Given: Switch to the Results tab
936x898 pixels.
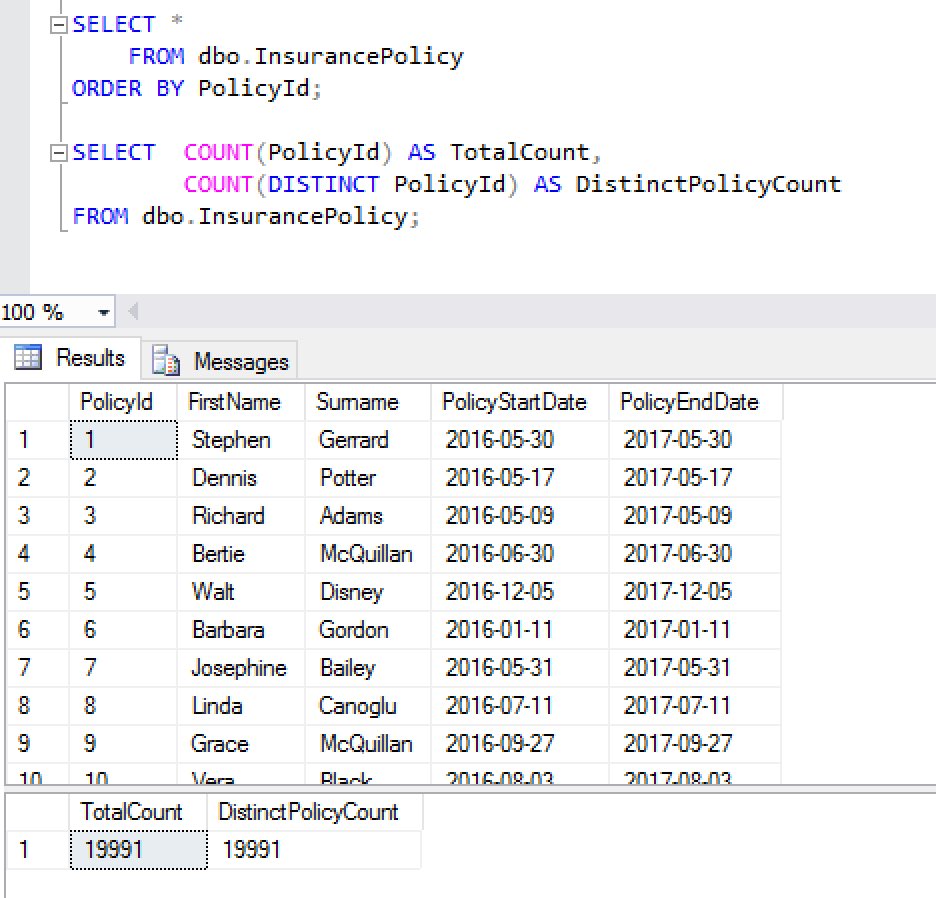Looking at the screenshot, I should pyautogui.click(x=70, y=358).
